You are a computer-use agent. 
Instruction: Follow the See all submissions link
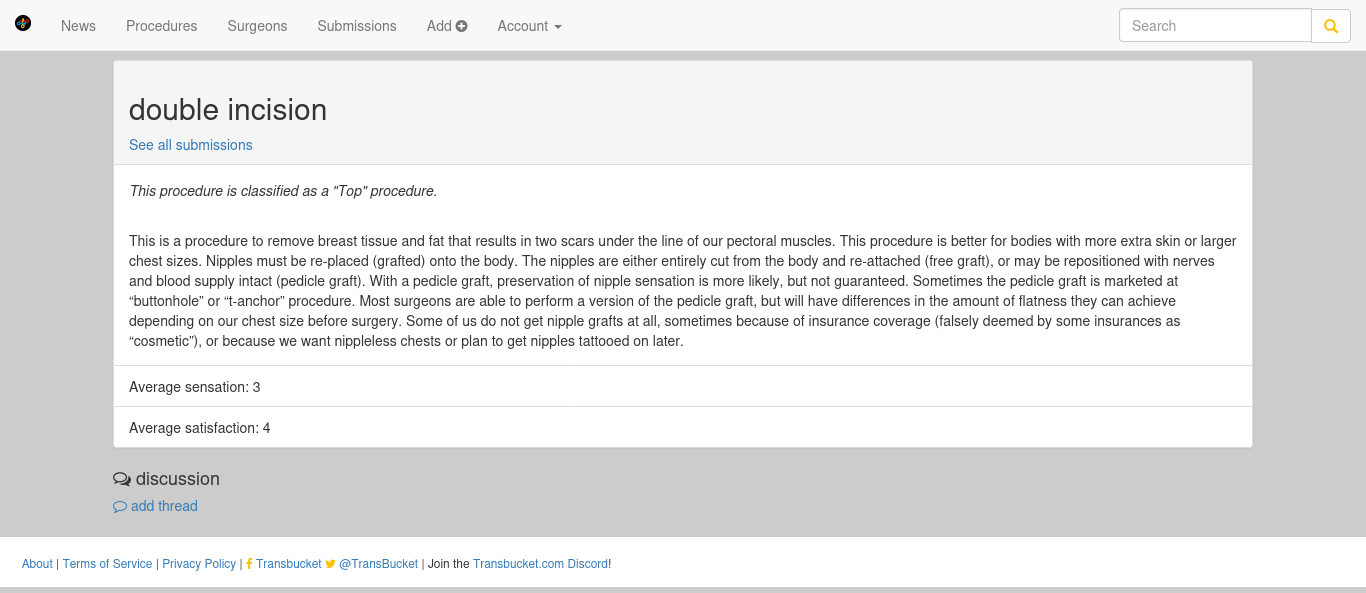[x=191, y=145]
